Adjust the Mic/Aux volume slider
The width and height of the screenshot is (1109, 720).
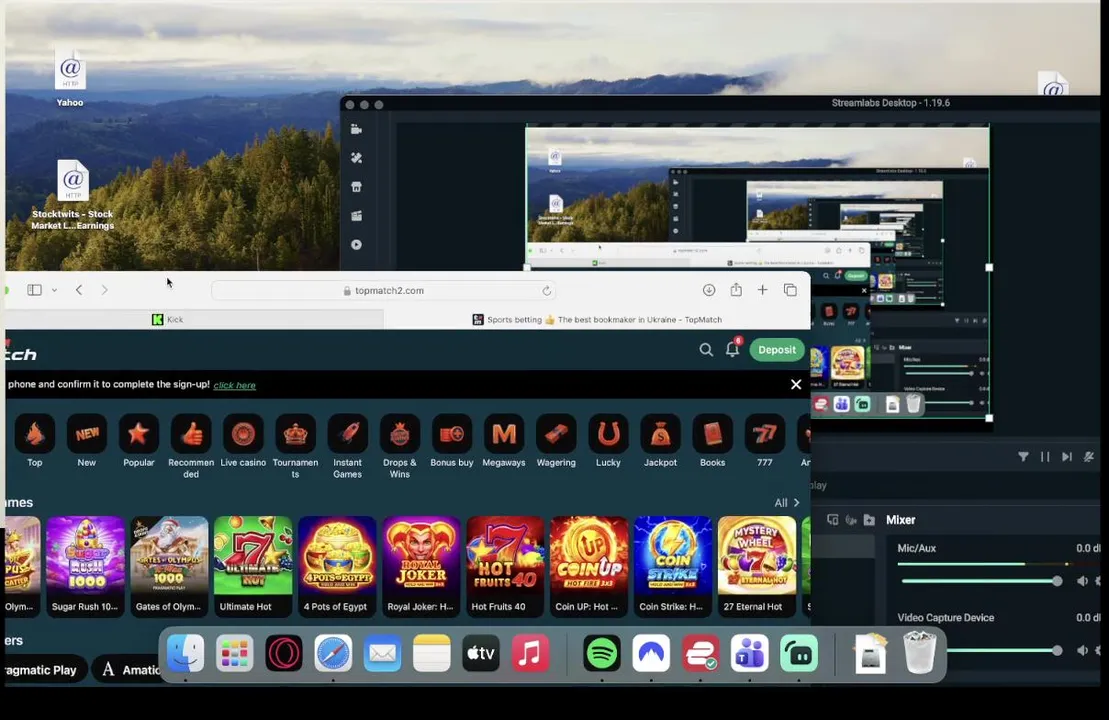point(980,581)
